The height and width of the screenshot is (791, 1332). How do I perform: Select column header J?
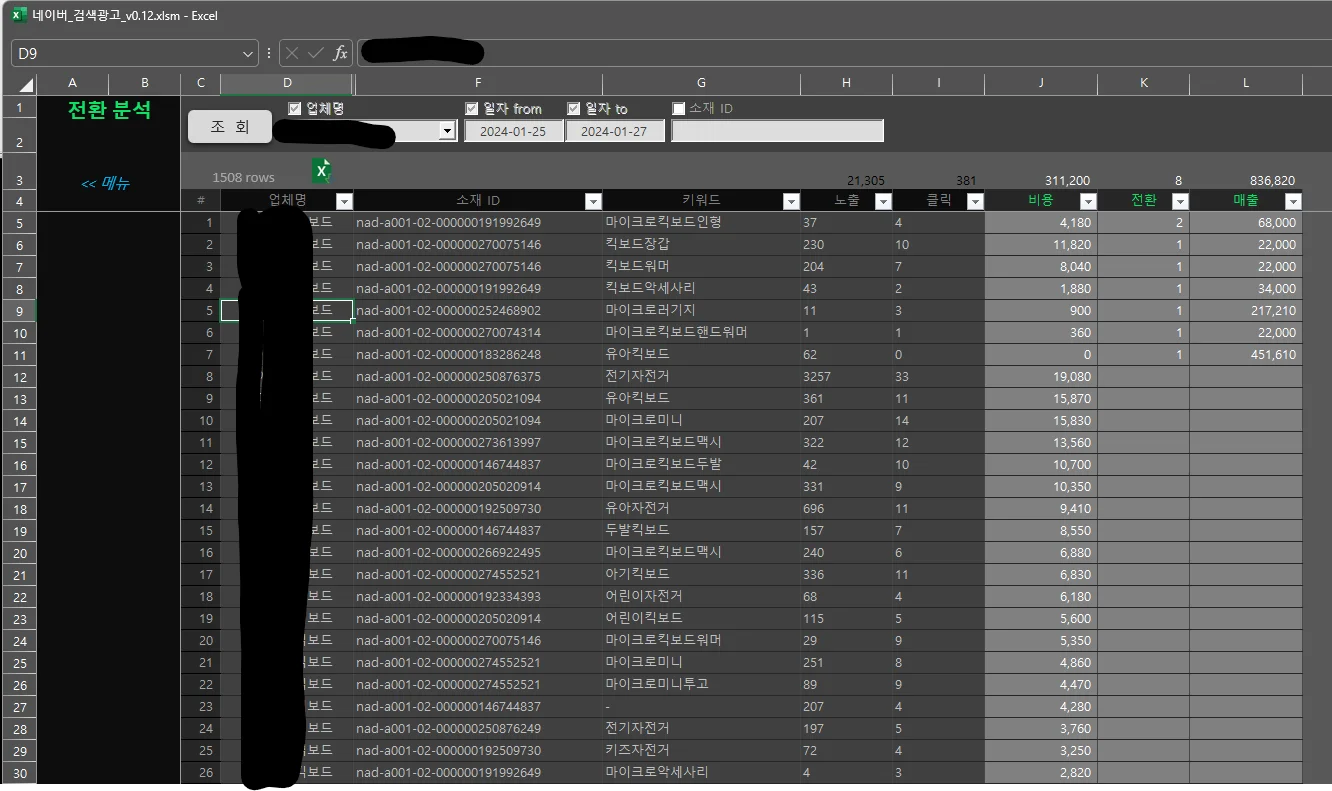[x=1041, y=83]
